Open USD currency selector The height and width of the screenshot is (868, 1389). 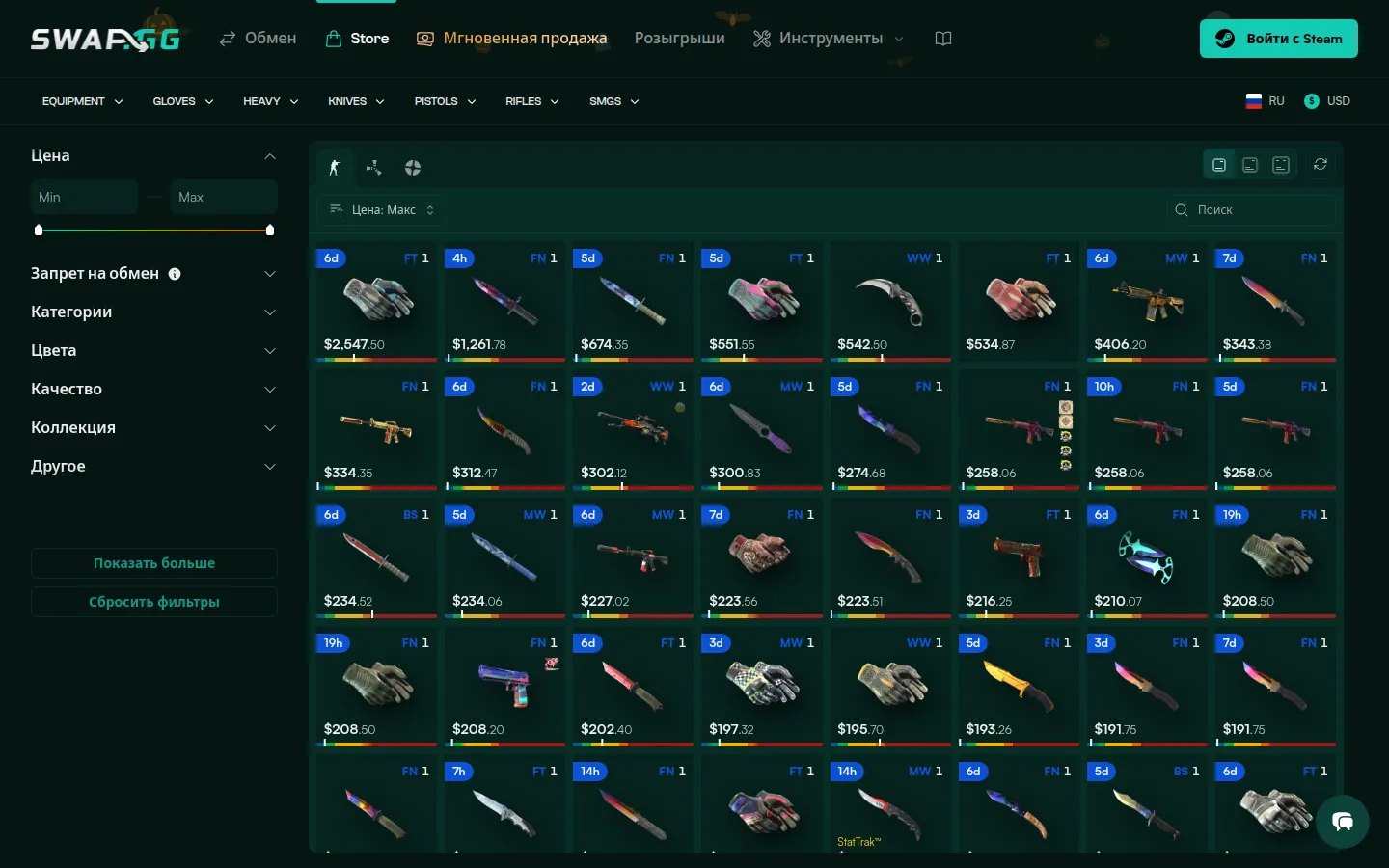1327,101
